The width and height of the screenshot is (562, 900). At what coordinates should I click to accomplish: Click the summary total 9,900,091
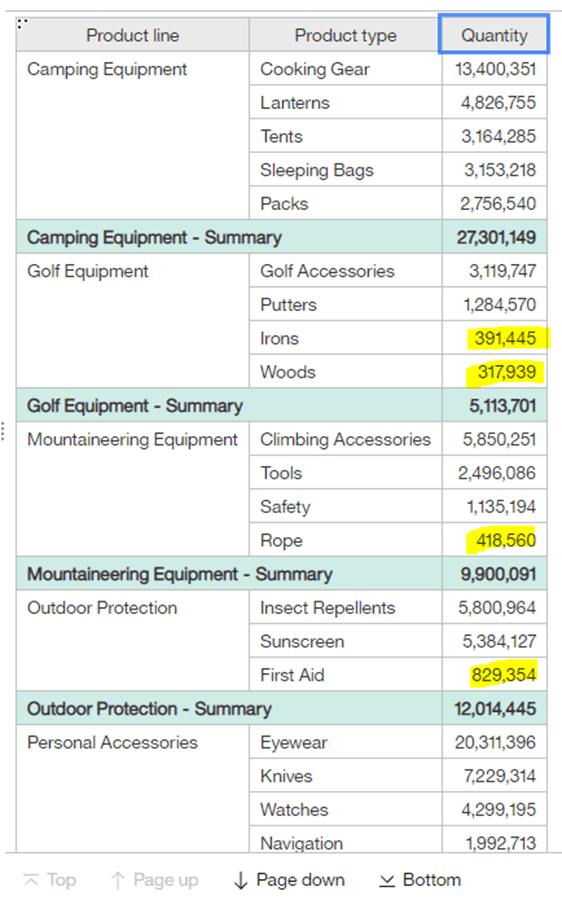pos(498,574)
